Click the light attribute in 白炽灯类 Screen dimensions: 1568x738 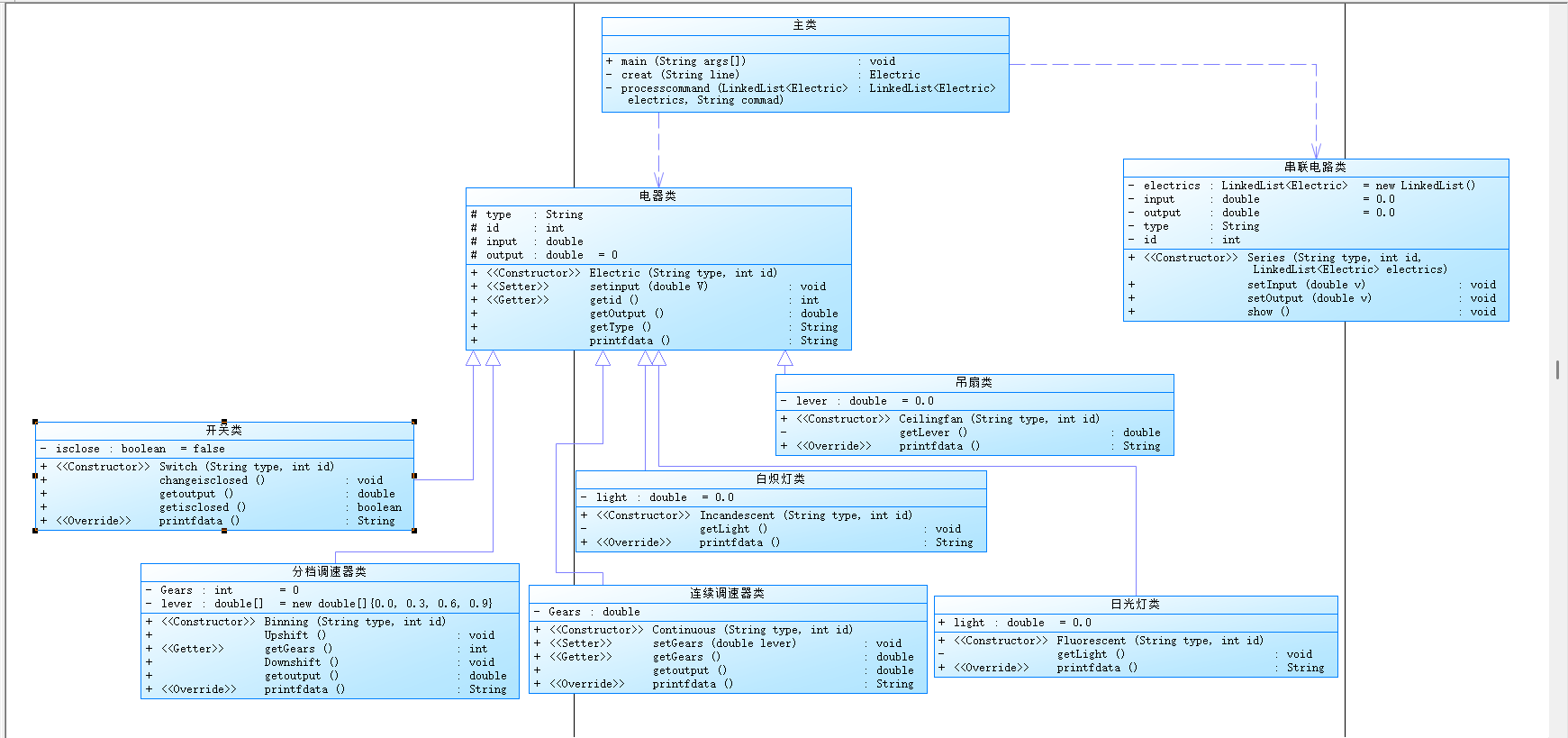tap(657, 497)
